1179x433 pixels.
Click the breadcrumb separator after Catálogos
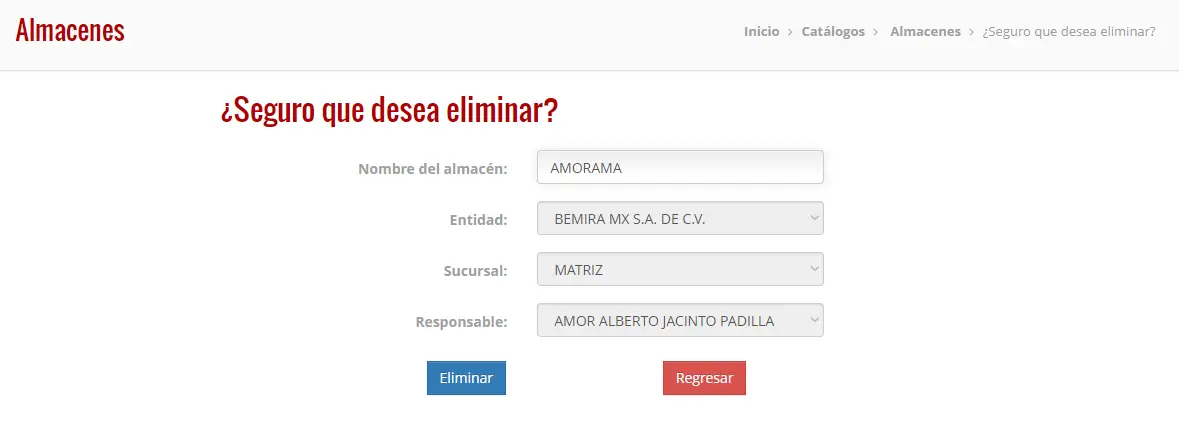pyautogui.click(x=876, y=32)
